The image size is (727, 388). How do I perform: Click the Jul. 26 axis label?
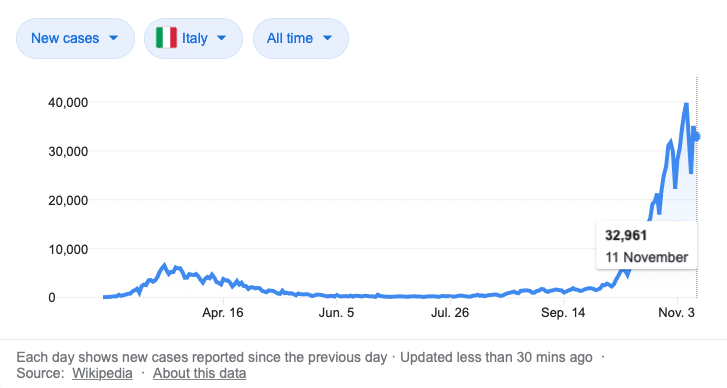[x=450, y=313]
